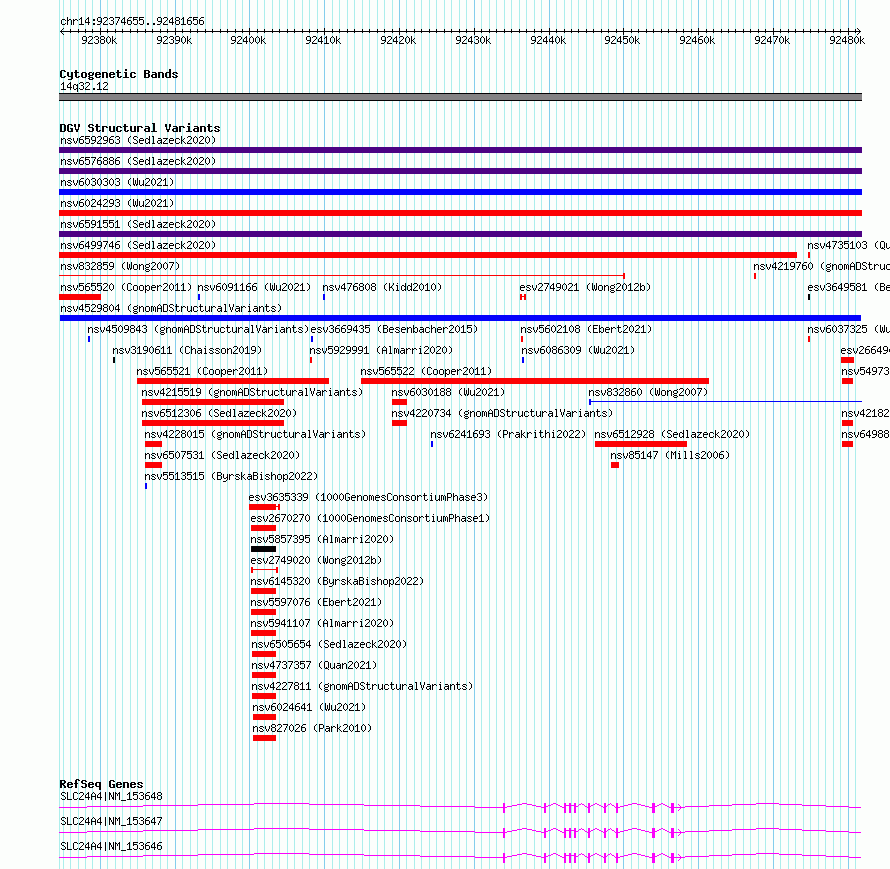Select the red nsv6024293 (Wu2021) bar

[460, 213]
